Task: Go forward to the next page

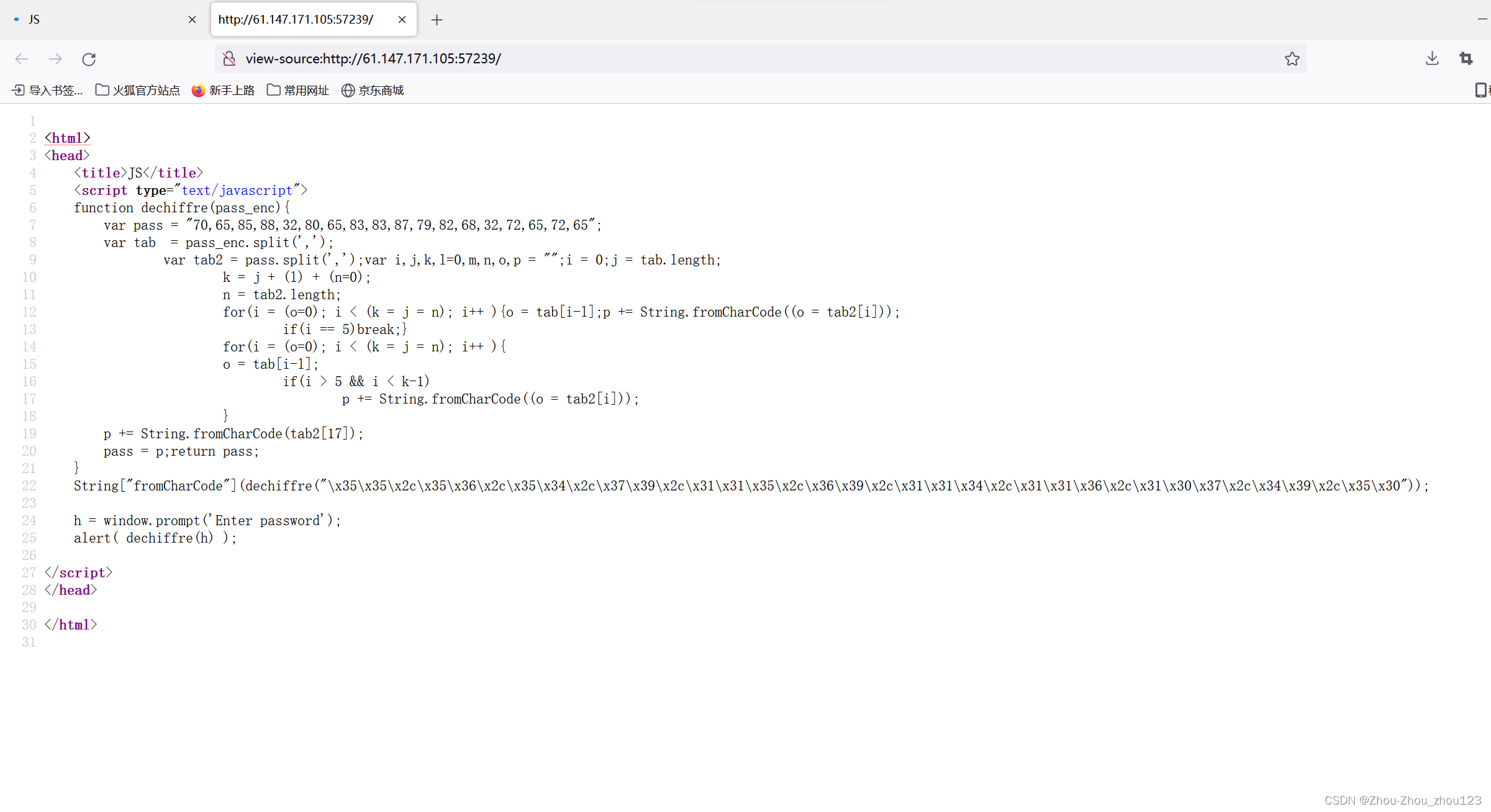Action: [x=55, y=59]
